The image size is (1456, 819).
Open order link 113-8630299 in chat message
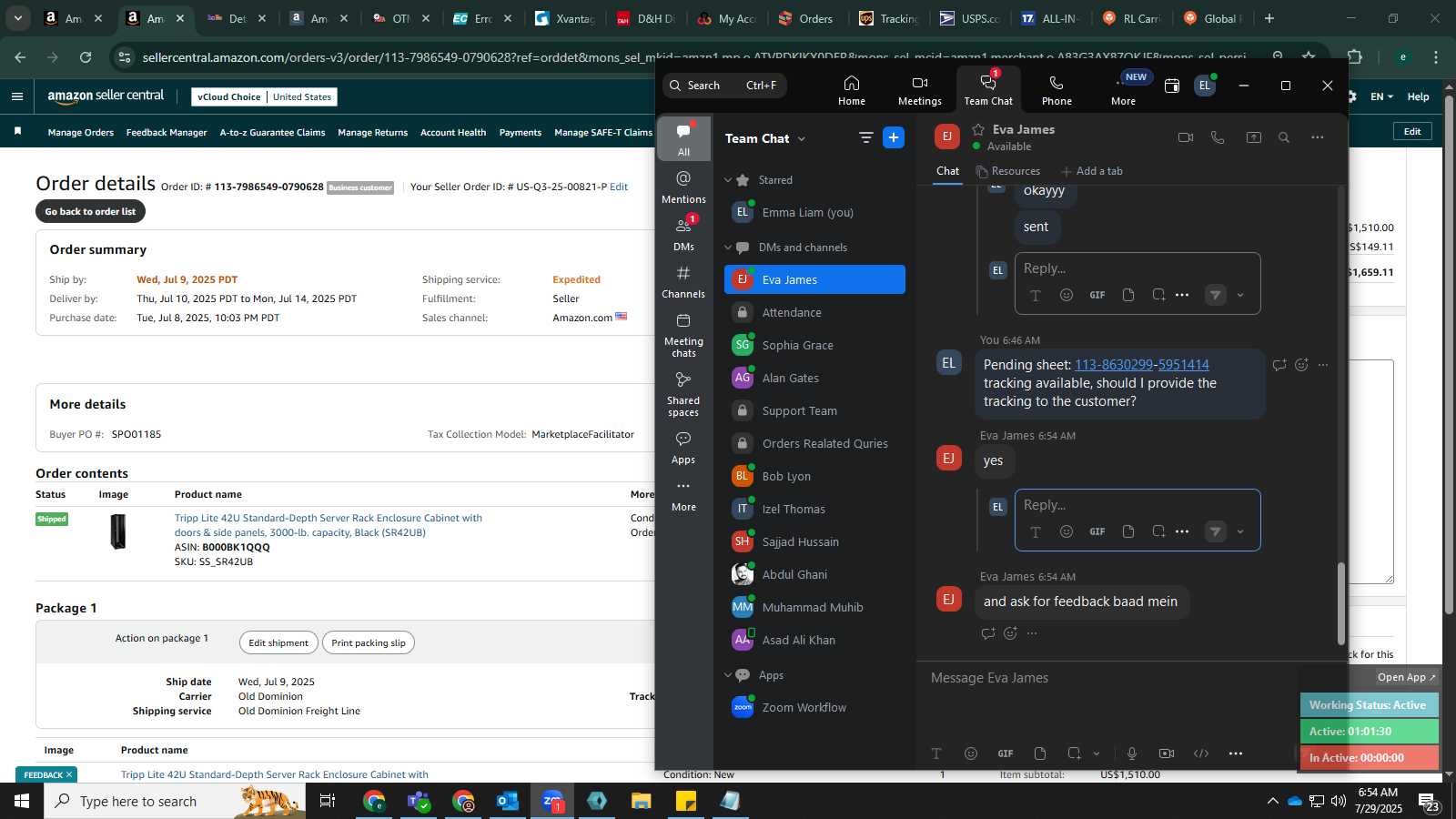(x=1114, y=365)
